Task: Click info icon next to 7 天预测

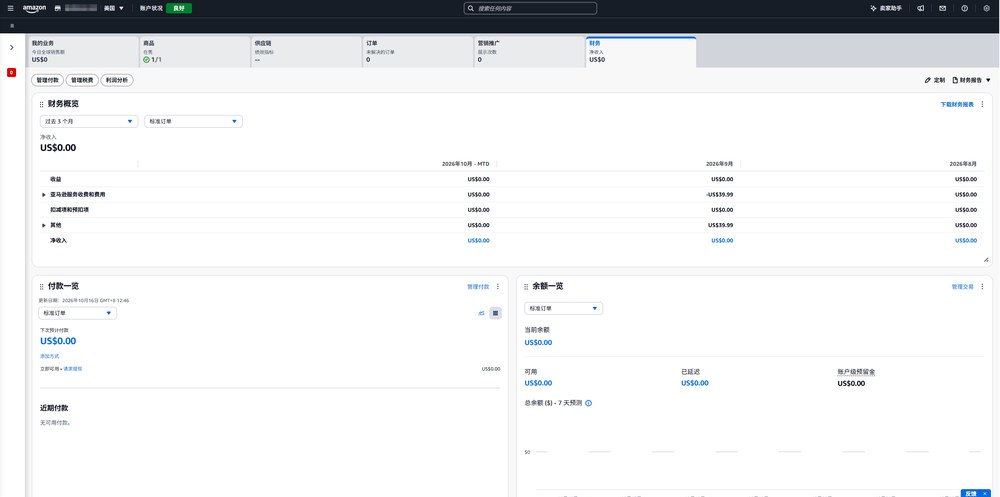Action: click(x=588, y=403)
